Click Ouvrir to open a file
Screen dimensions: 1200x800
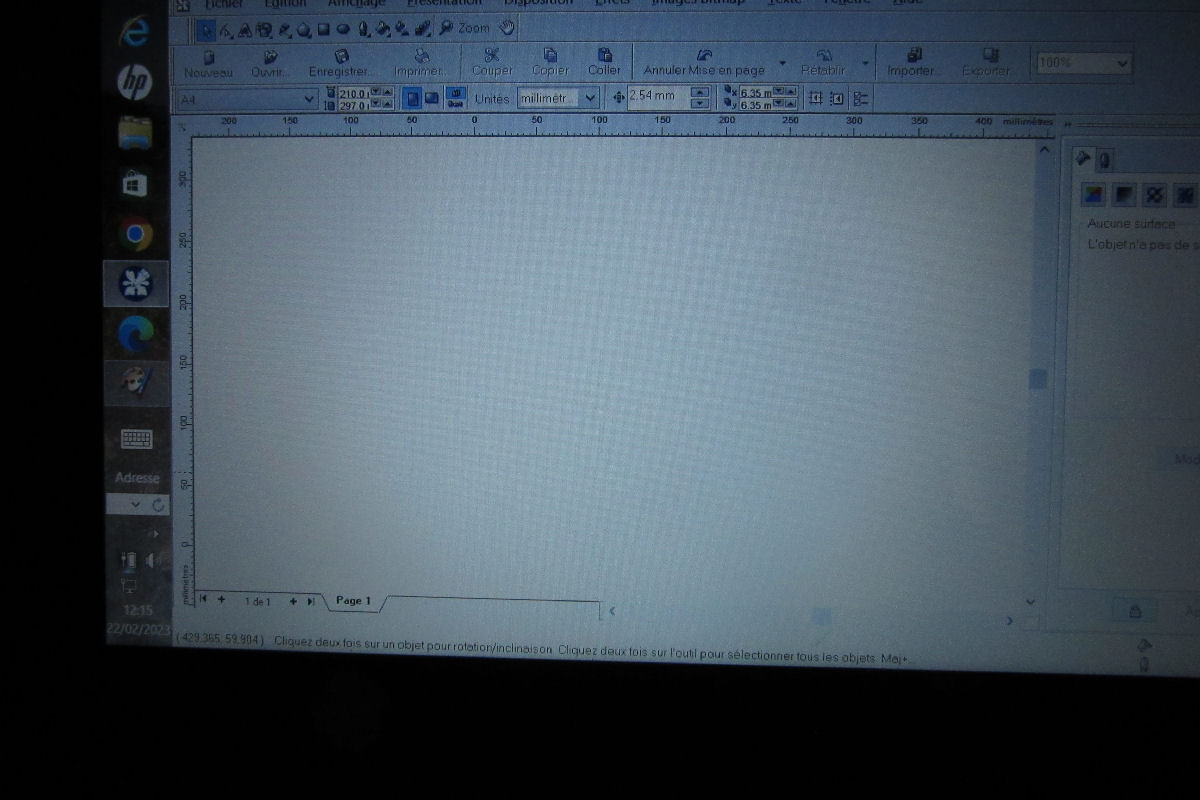tap(269, 64)
